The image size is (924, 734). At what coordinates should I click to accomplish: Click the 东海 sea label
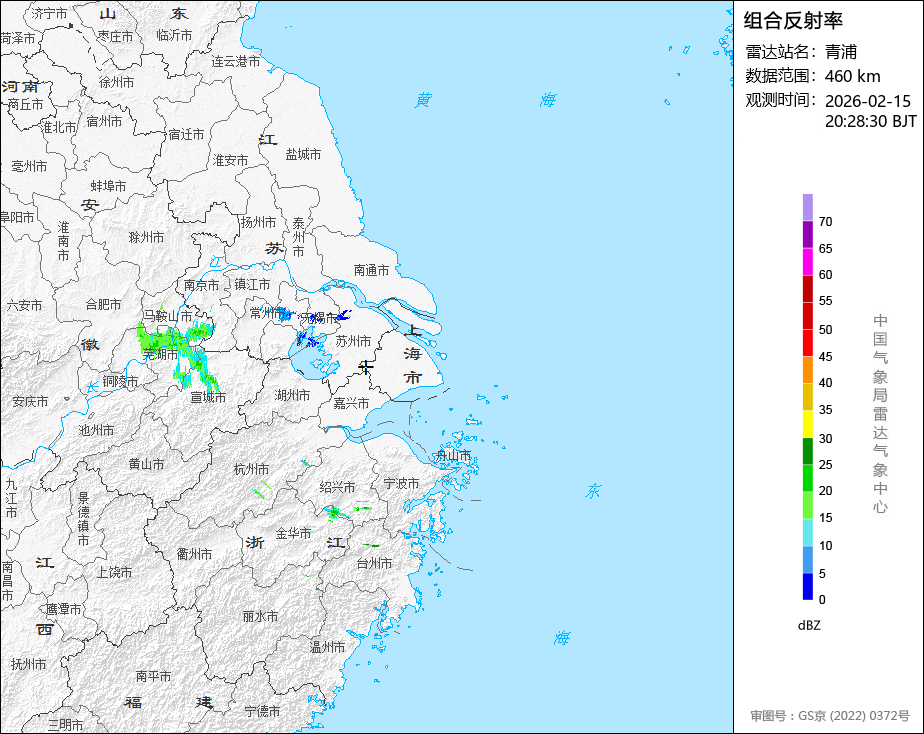click(578, 564)
